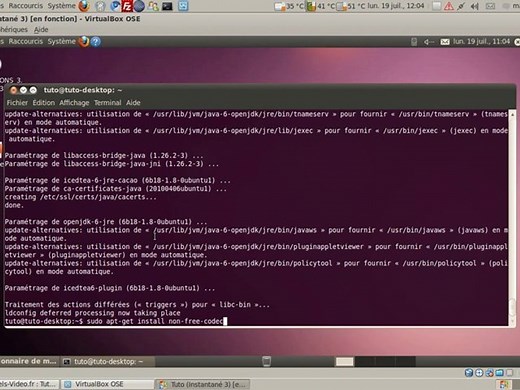Open Système menu in the guest panel

point(61,41)
